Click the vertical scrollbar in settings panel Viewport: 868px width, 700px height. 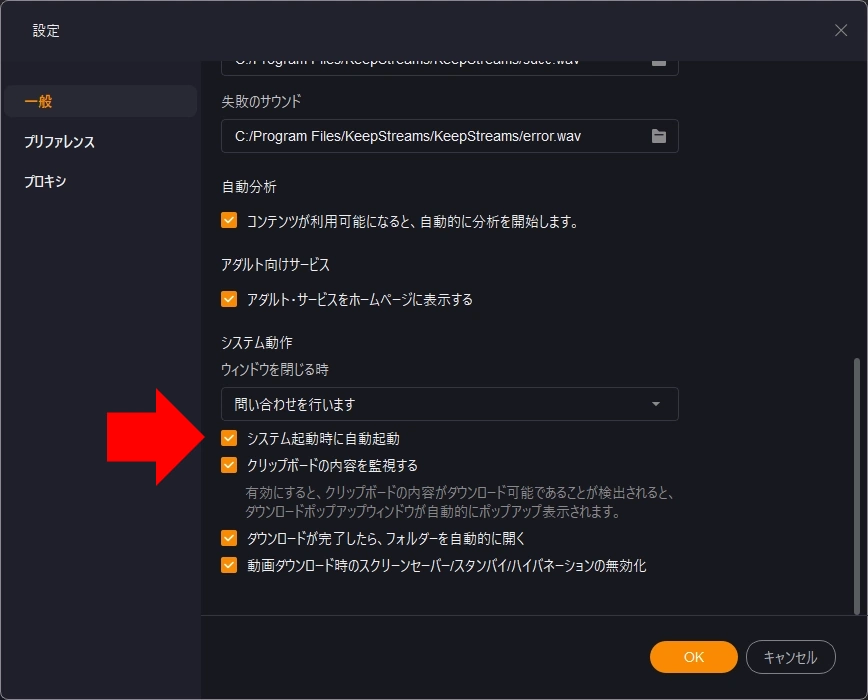[x=855, y=480]
